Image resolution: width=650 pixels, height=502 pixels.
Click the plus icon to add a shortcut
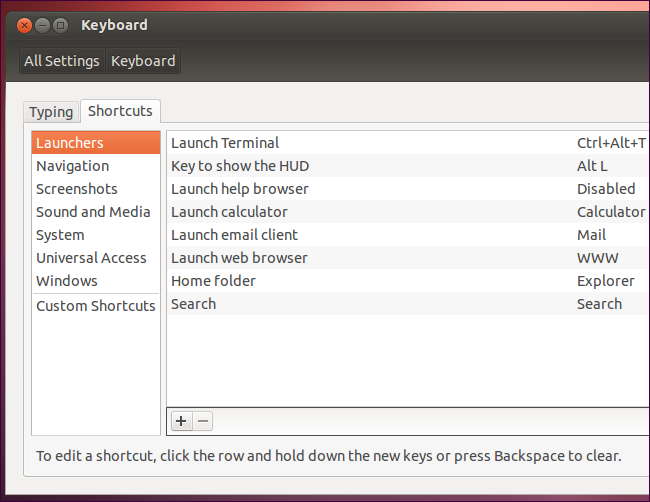pos(181,421)
